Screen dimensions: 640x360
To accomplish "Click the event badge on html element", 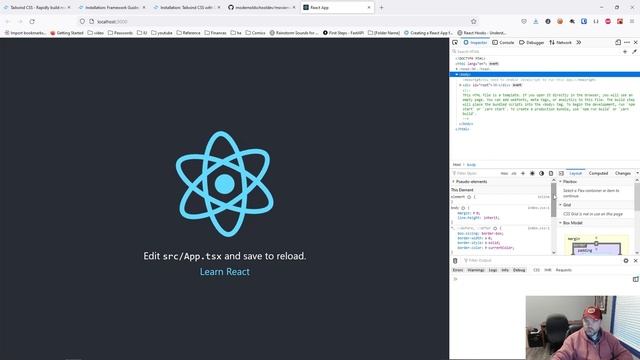I will click(494, 64).
